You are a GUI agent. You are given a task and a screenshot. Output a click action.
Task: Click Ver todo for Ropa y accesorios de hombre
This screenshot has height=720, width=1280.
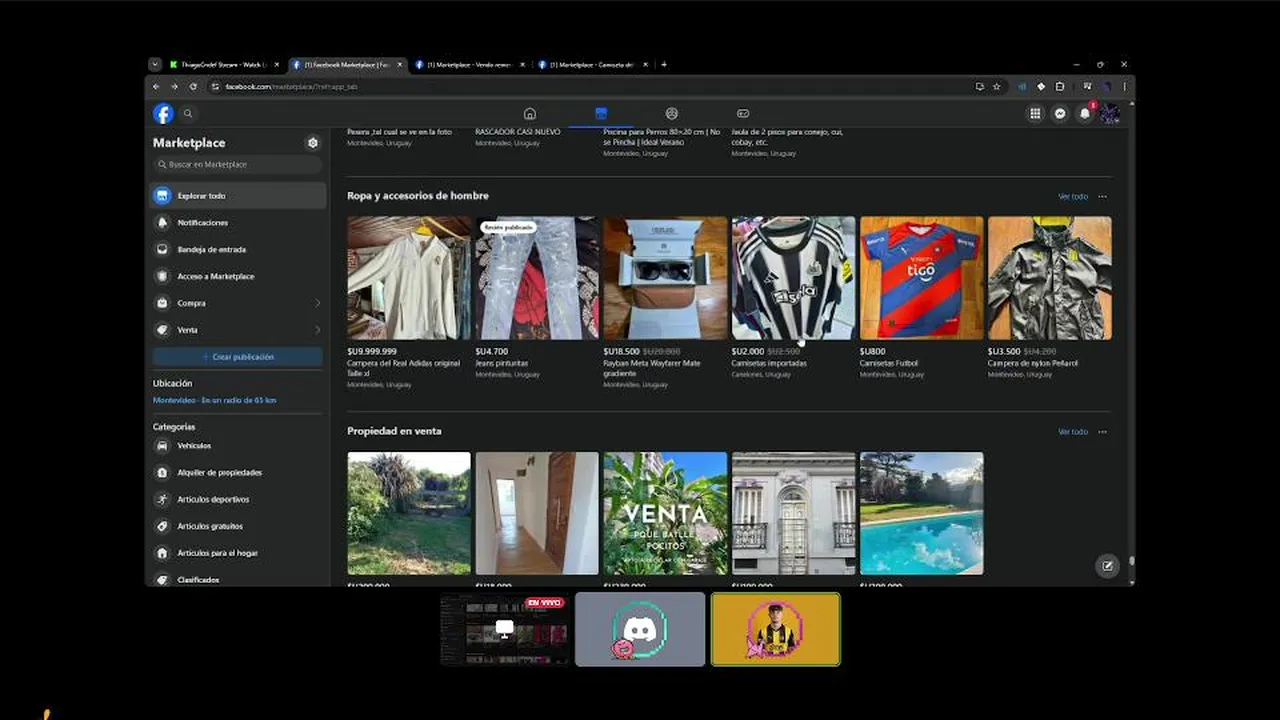(x=1073, y=196)
